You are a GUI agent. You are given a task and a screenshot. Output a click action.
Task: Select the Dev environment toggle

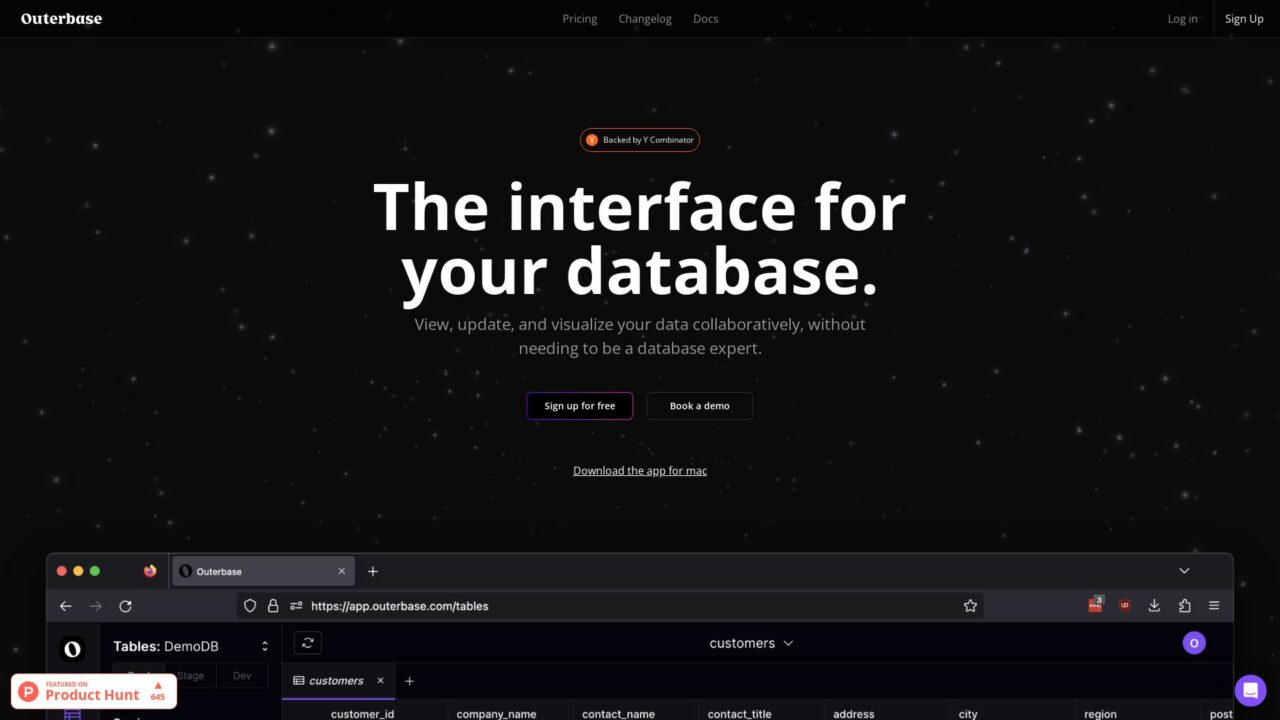coord(241,675)
